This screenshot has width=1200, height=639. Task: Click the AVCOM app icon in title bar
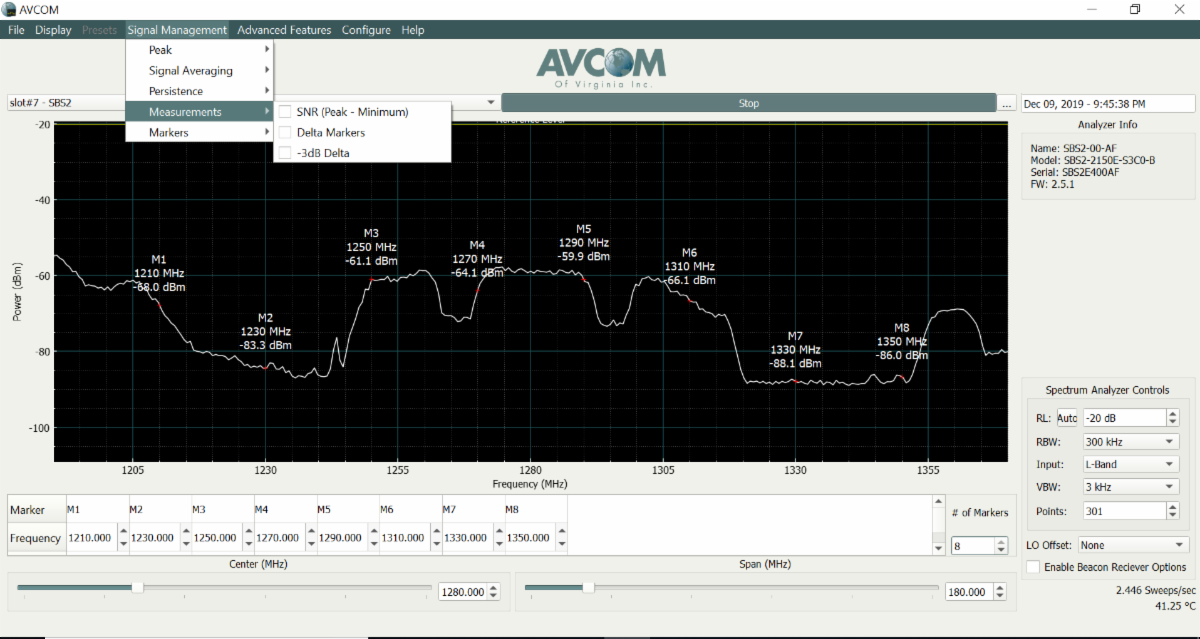[10, 9]
